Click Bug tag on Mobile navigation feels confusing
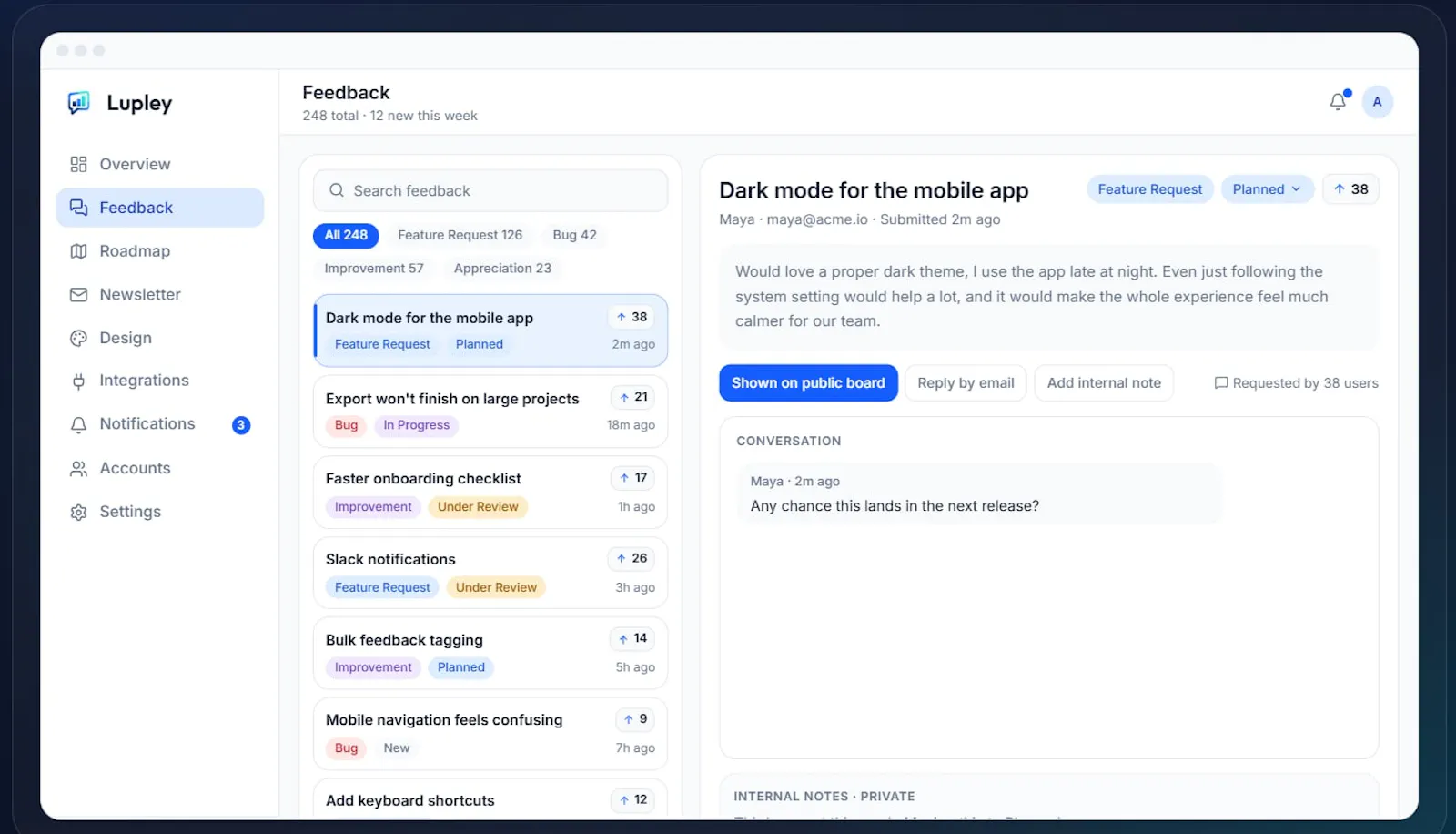Screen dimensions: 1456x834 coord(346,748)
